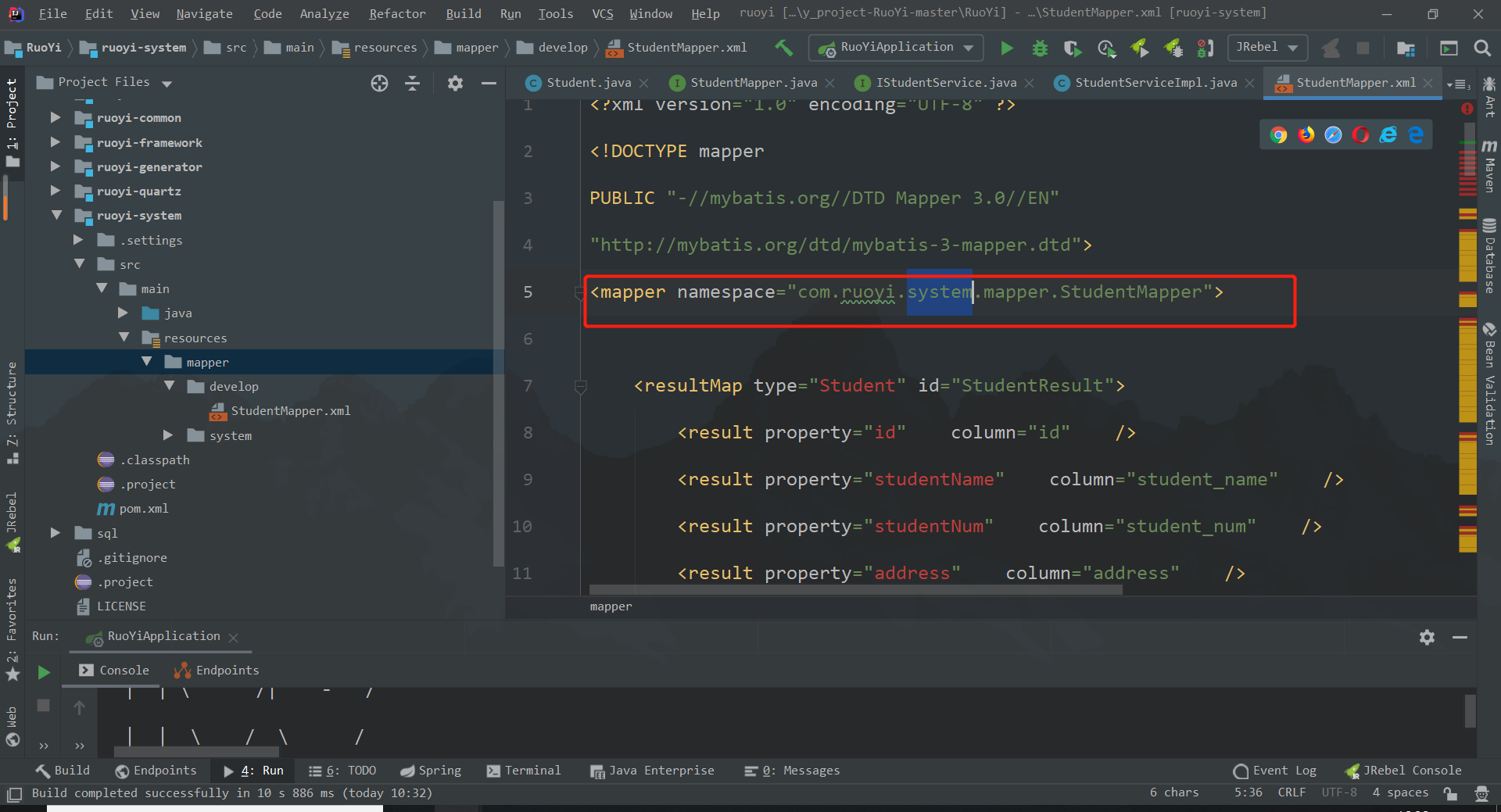Switch to Endpoints tab in Run panel
This screenshot has height=812, width=1501.
pos(217,671)
